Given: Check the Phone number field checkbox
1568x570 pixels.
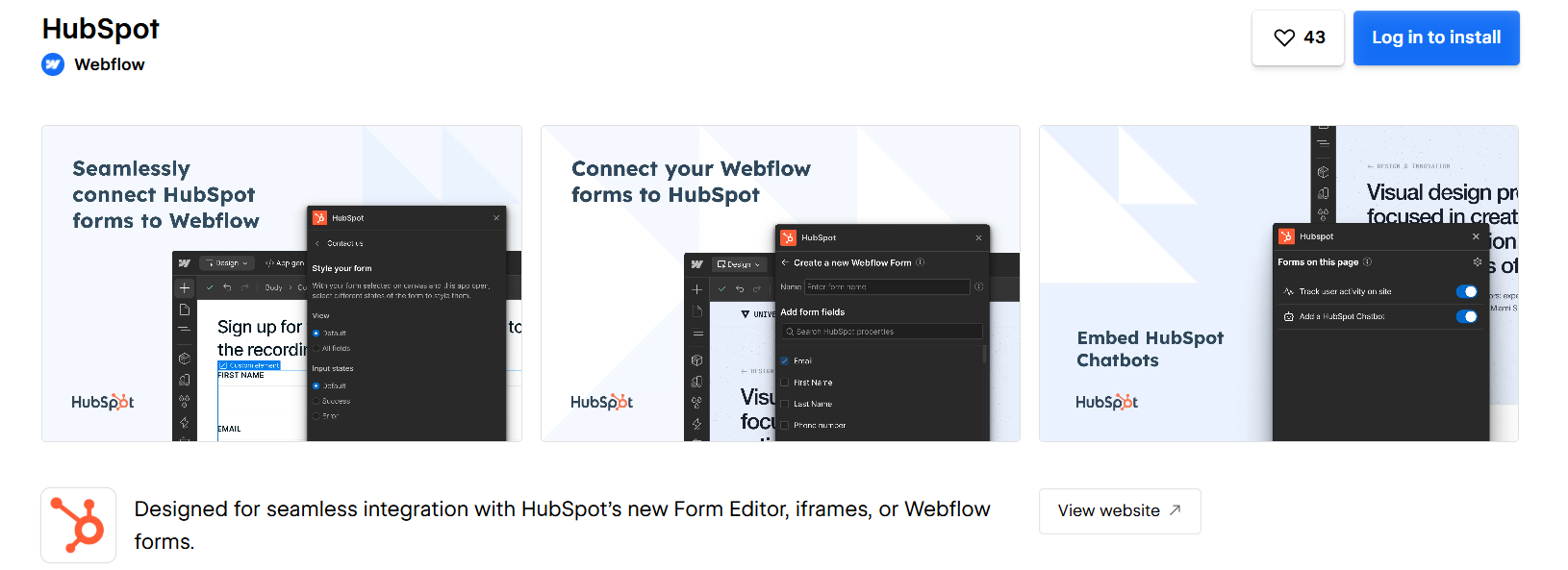Looking at the screenshot, I should pyautogui.click(x=785, y=425).
